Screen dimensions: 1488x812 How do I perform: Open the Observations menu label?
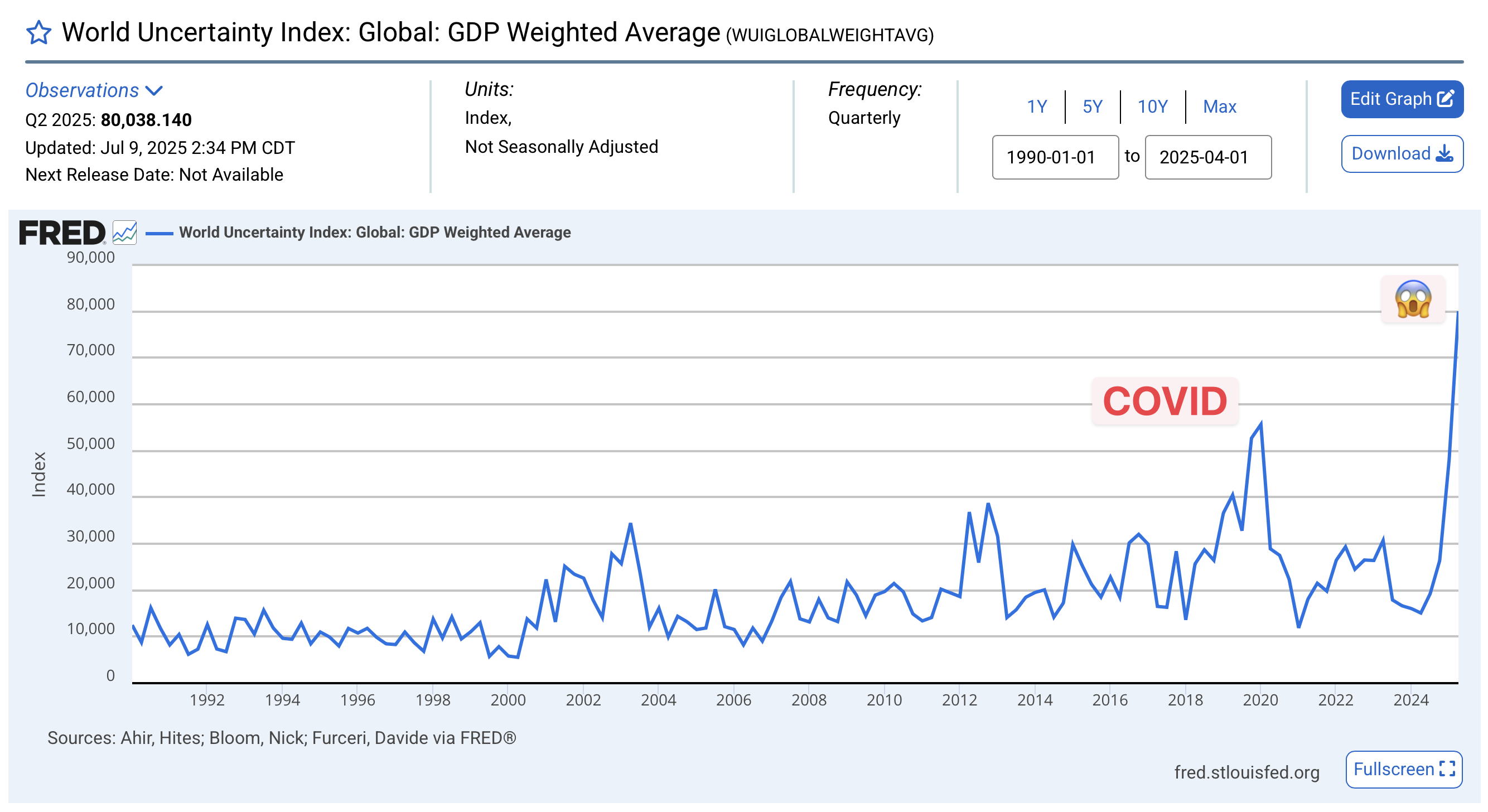click(x=82, y=90)
